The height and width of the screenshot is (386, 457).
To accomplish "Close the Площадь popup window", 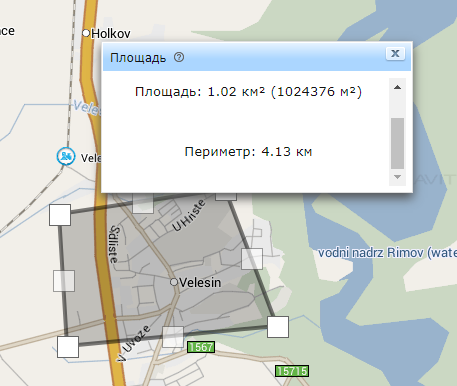I will pyautogui.click(x=395, y=53).
